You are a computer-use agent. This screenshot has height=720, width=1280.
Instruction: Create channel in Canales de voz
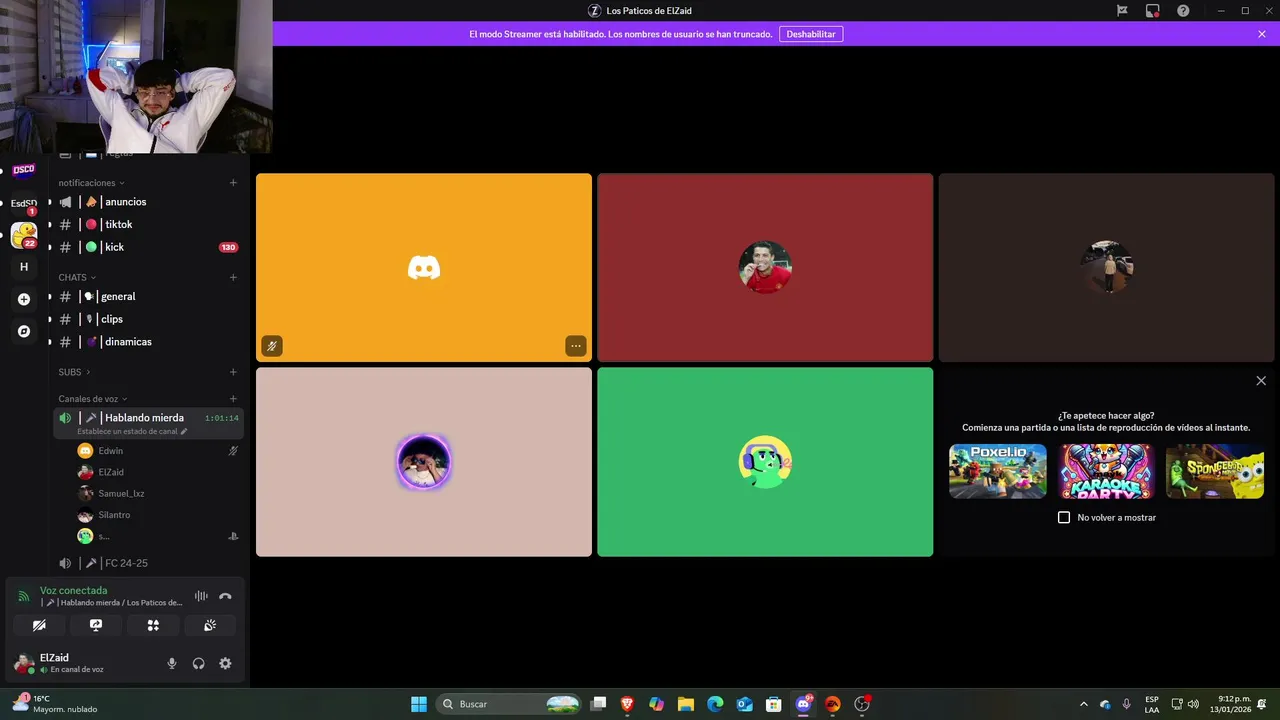(233, 399)
